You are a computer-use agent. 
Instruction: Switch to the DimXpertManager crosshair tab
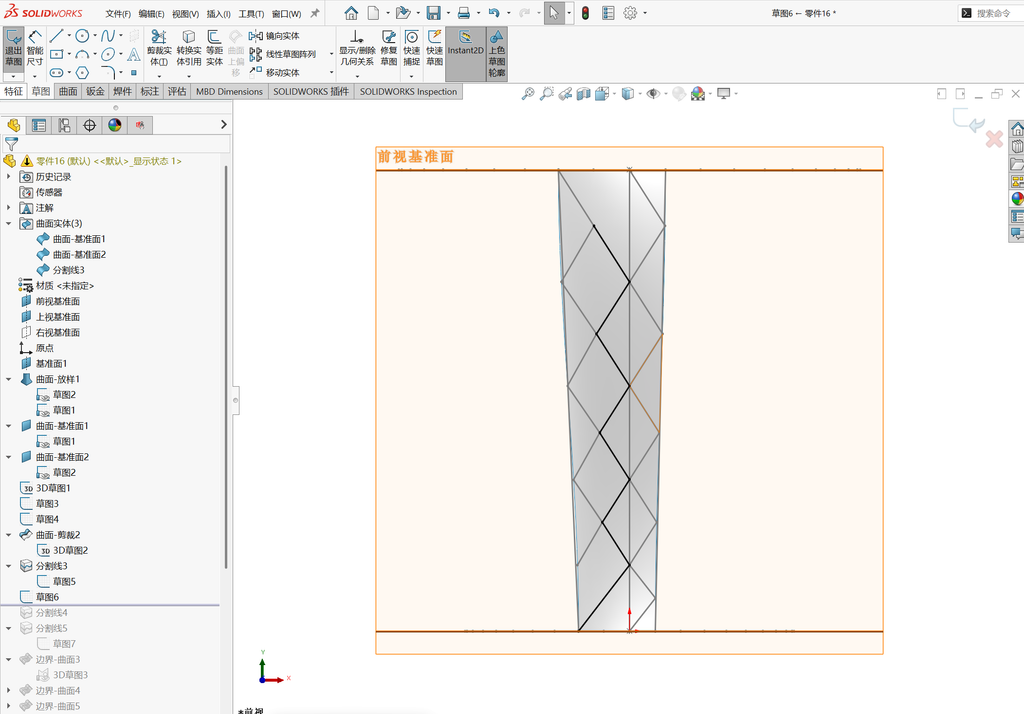[89, 125]
